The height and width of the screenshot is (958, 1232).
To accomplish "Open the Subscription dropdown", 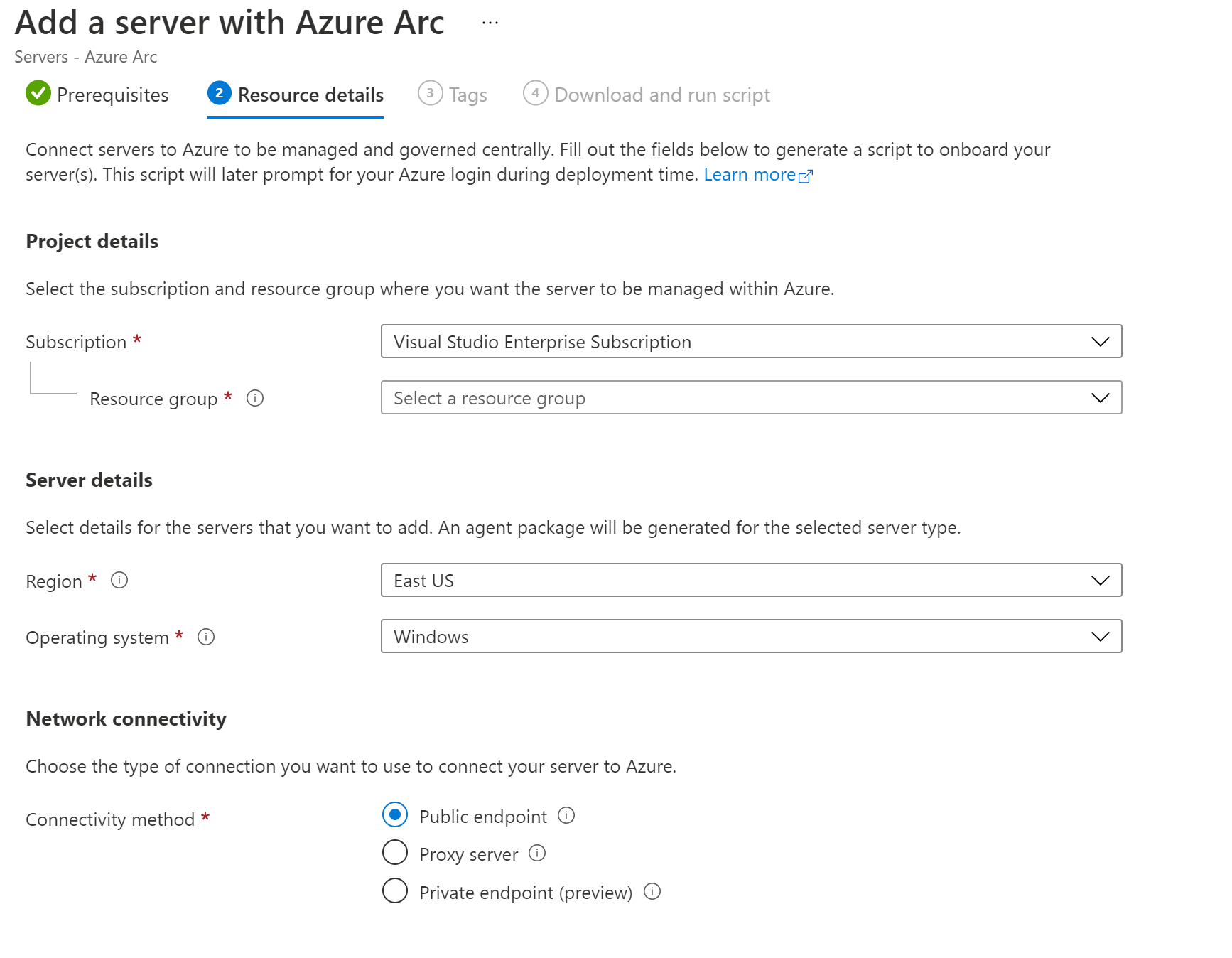I will pyautogui.click(x=751, y=342).
